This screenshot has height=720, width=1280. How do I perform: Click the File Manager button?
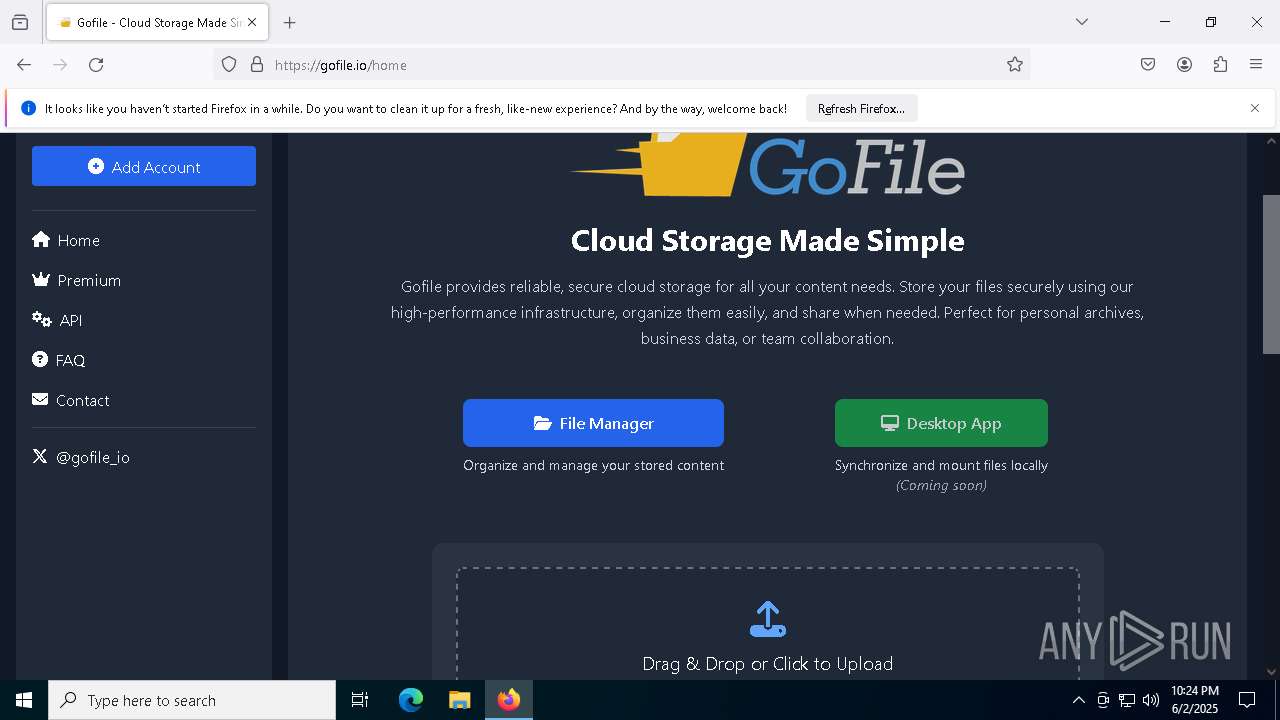[593, 423]
